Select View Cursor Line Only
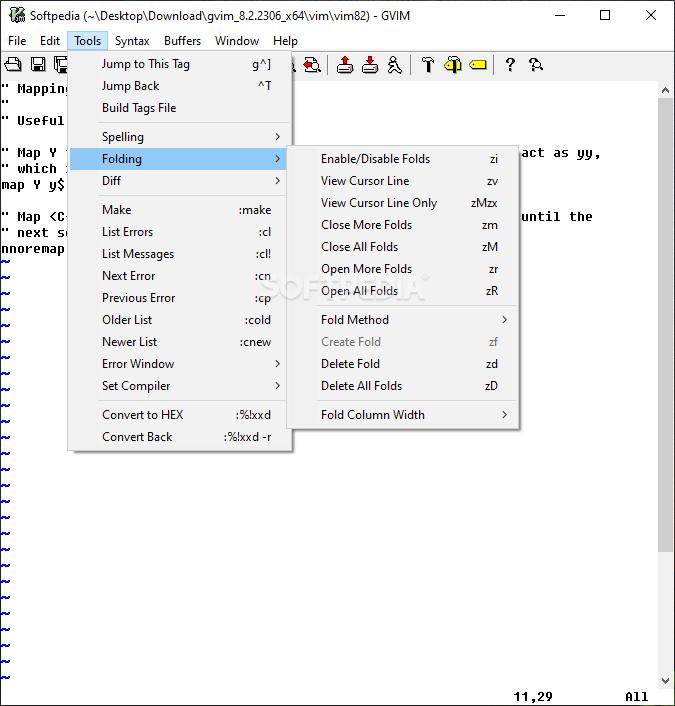Image resolution: width=675 pixels, height=706 pixels. pyautogui.click(x=403, y=203)
